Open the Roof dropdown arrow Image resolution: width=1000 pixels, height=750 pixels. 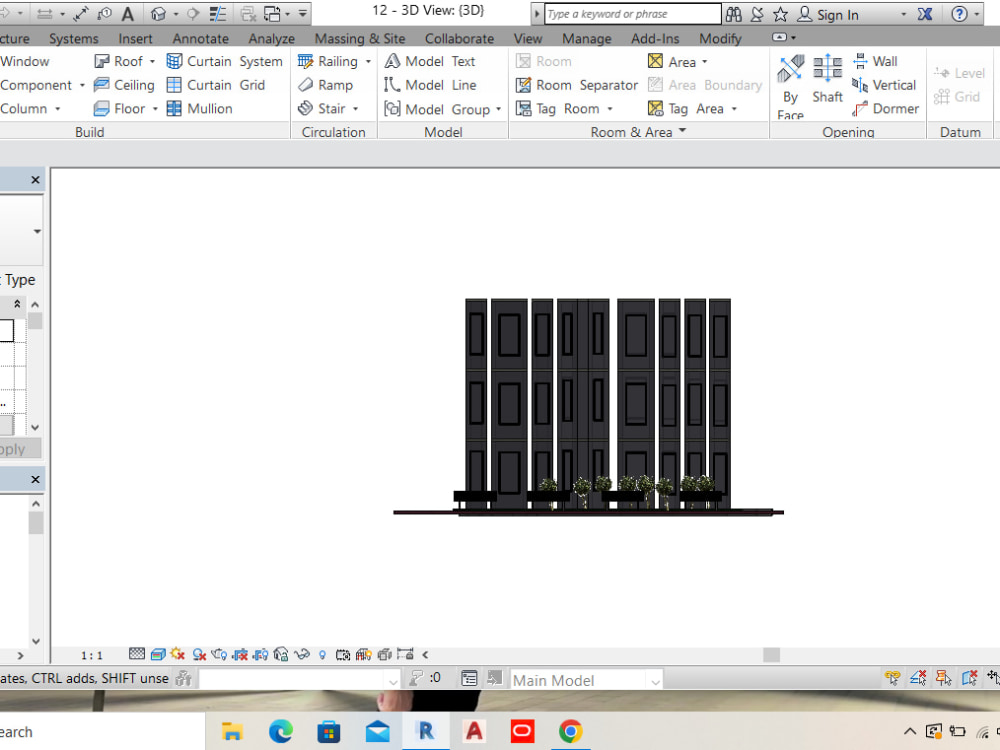pos(151,61)
